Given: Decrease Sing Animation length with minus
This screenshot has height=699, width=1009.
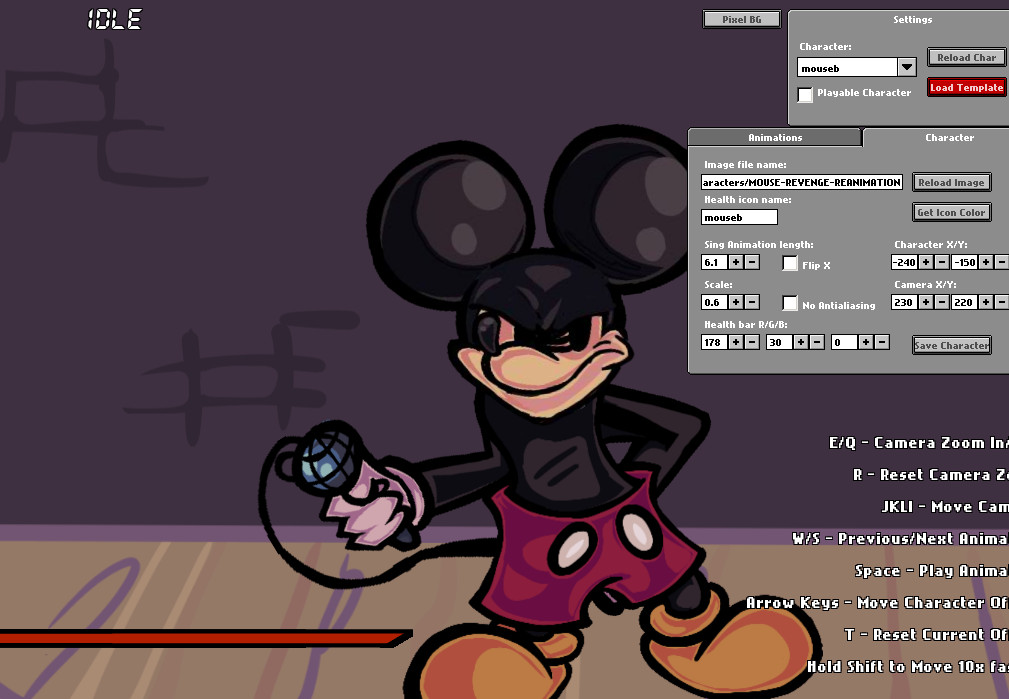Looking at the screenshot, I should [x=752, y=262].
